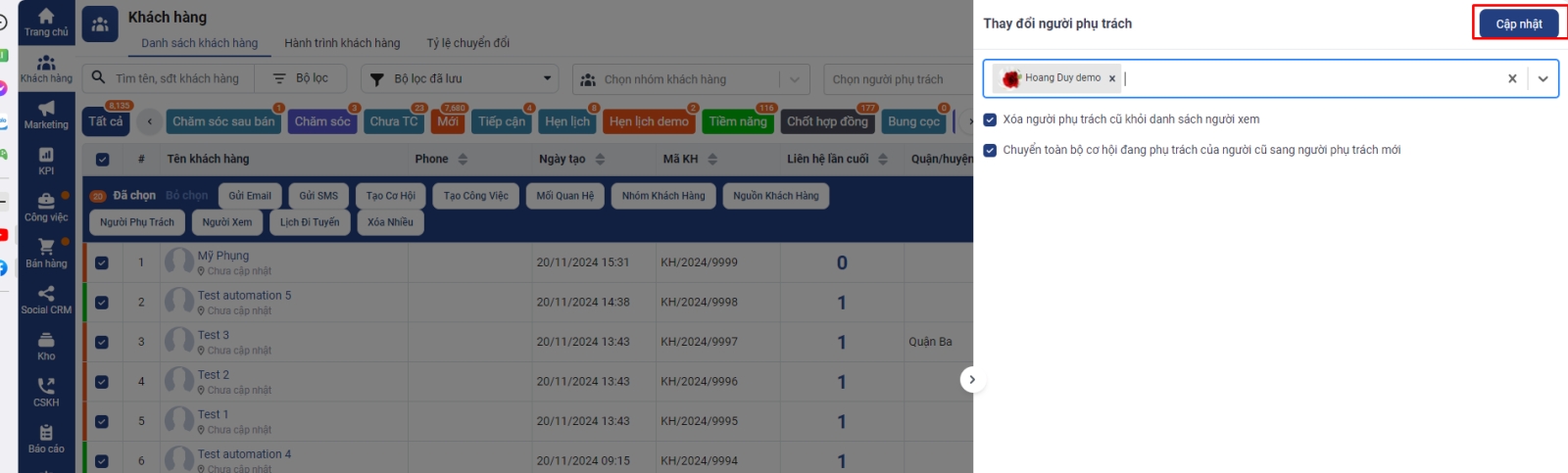Remove the Hoang Duy demo tag

[x=1112, y=78]
